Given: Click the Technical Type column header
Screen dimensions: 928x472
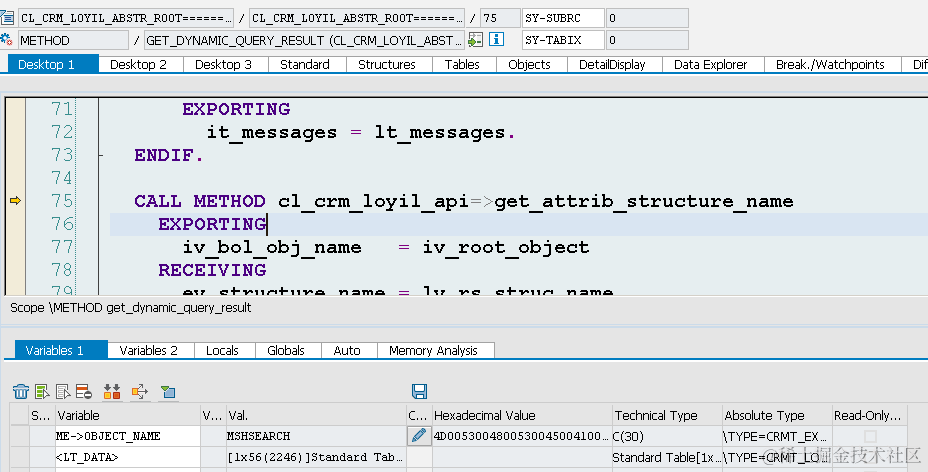Looking at the screenshot, I should point(667,415).
